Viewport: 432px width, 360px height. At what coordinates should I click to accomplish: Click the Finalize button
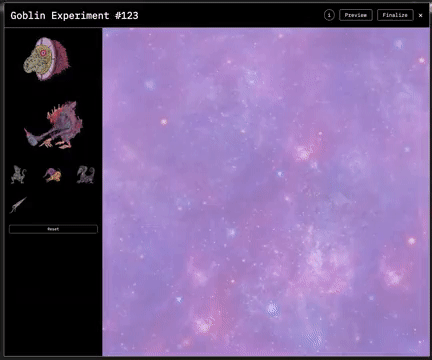[395, 15]
